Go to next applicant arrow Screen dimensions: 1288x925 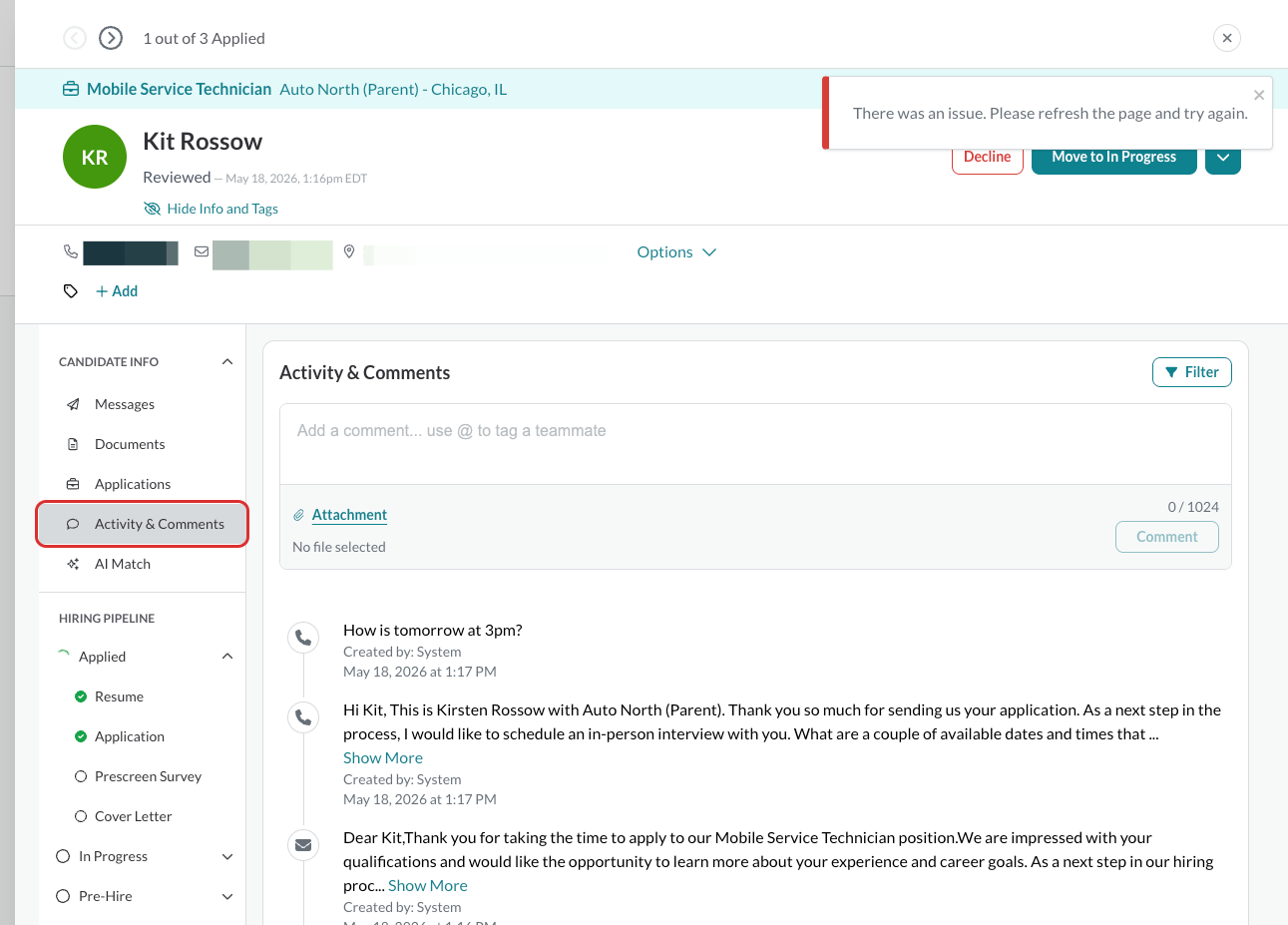(x=111, y=38)
